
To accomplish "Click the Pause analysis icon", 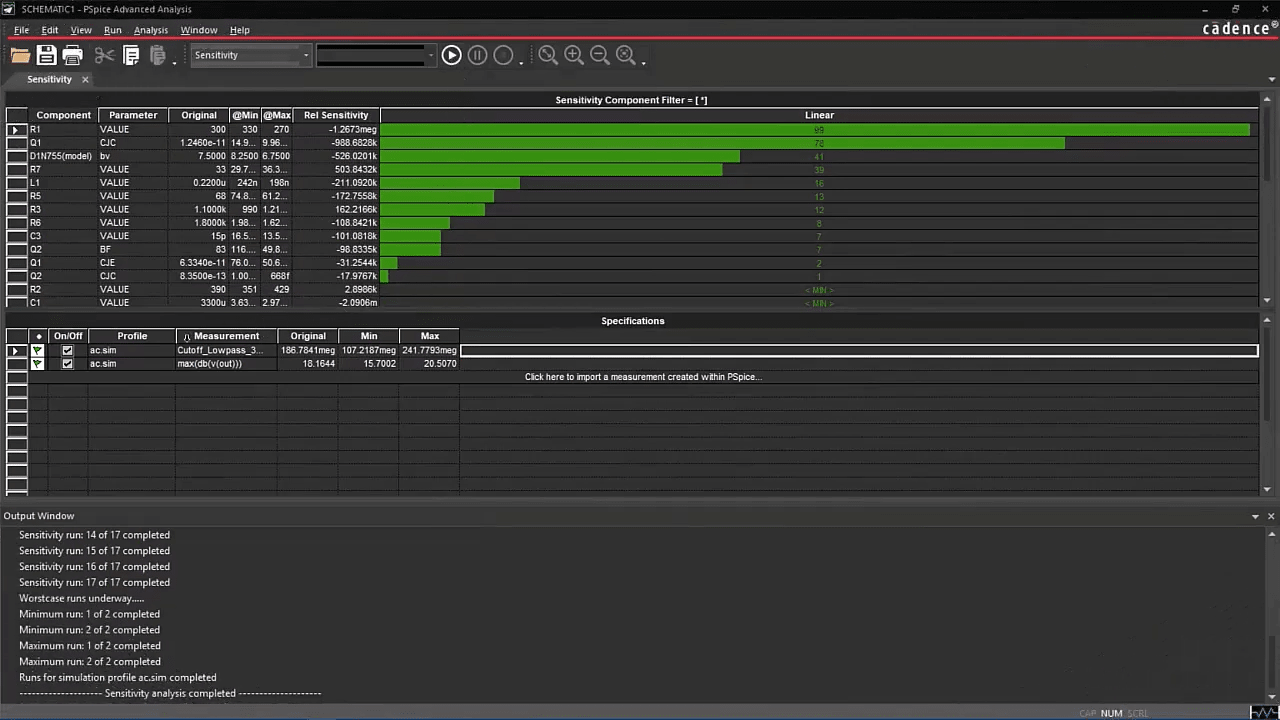I will point(477,55).
